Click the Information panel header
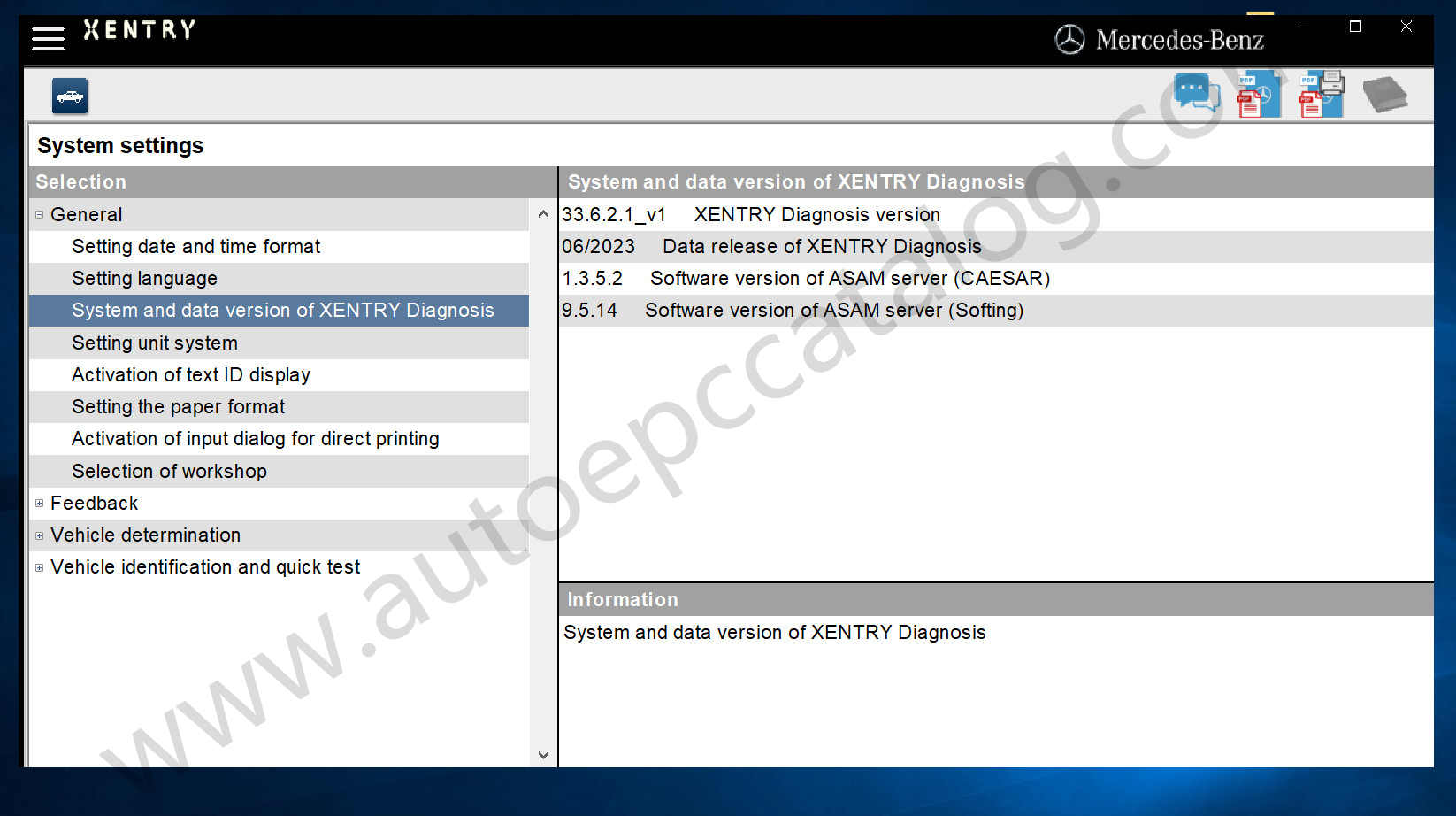The image size is (1456, 816). coord(996,600)
